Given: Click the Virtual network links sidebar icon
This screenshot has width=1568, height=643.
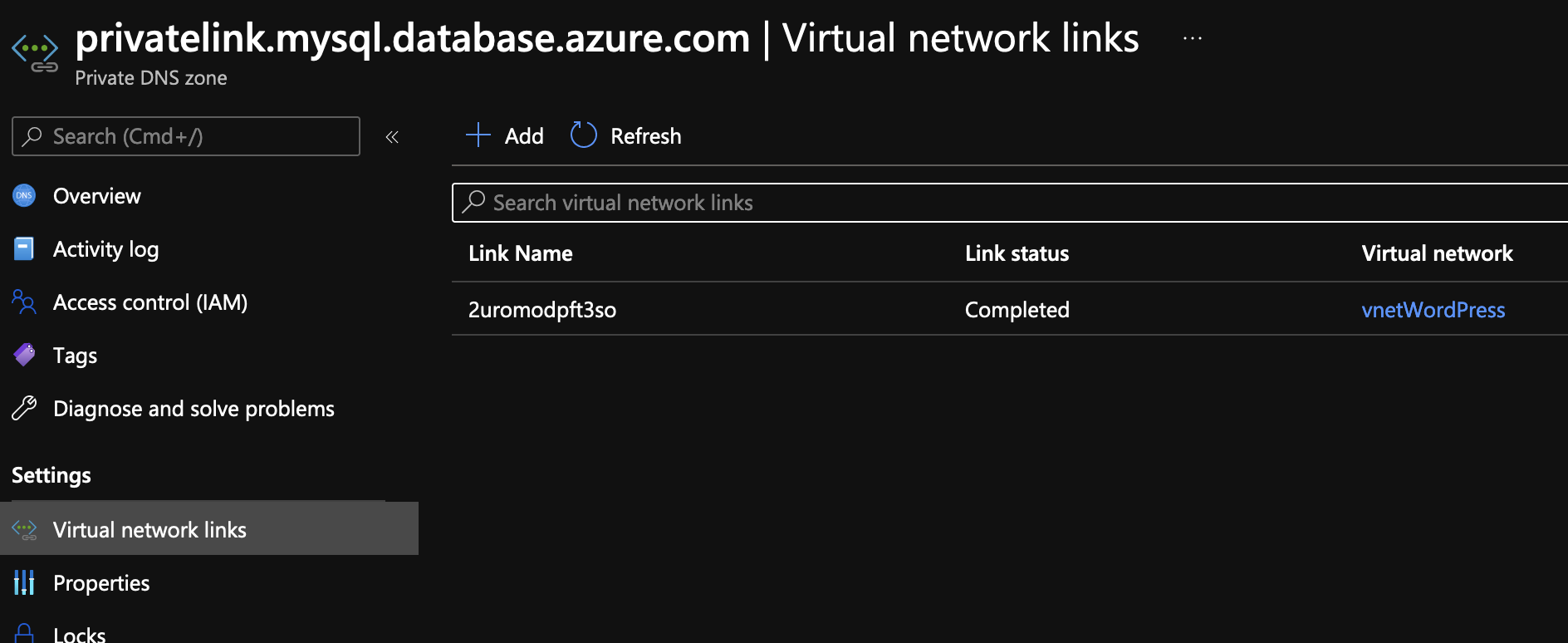Looking at the screenshot, I should pyautogui.click(x=24, y=529).
